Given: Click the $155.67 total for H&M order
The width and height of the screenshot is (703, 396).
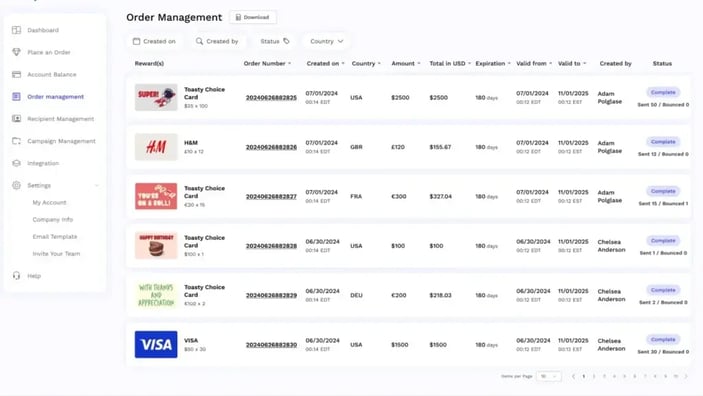Looking at the screenshot, I should [x=440, y=147].
